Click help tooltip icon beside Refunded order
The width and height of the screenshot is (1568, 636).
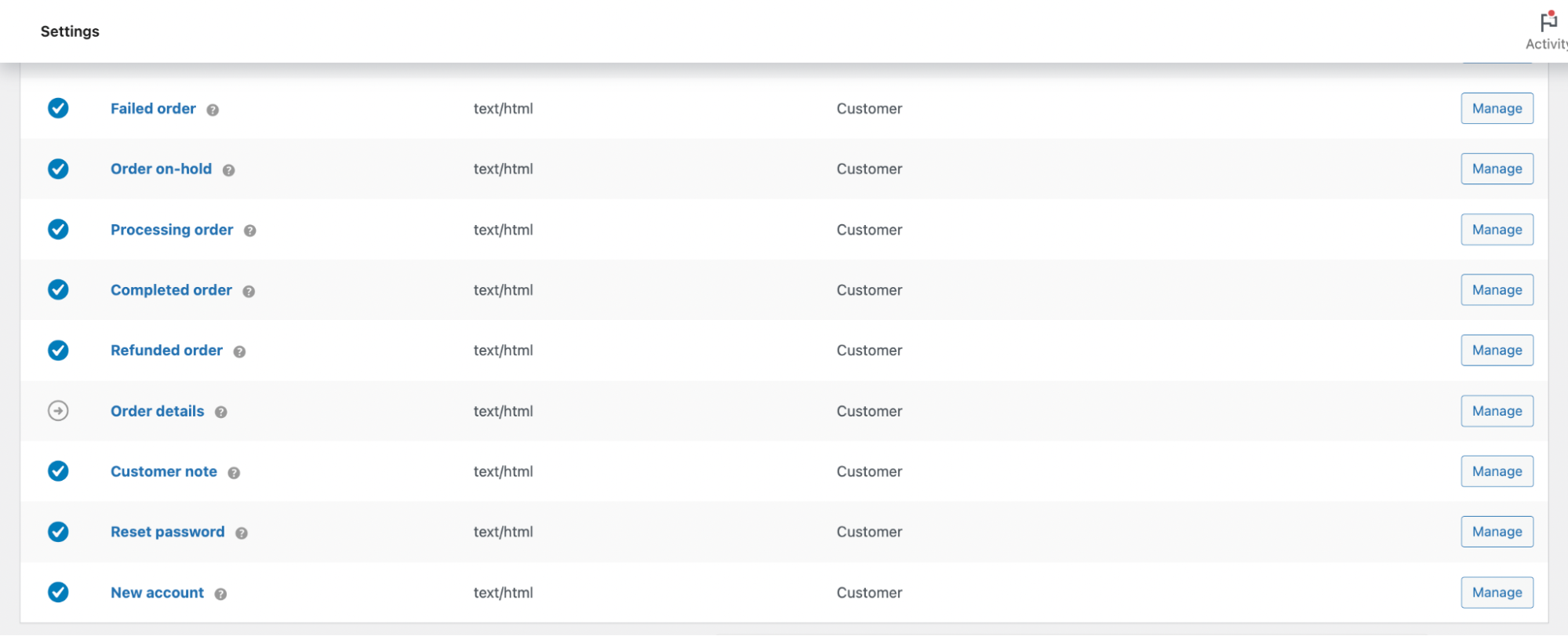click(x=239, y=351)
